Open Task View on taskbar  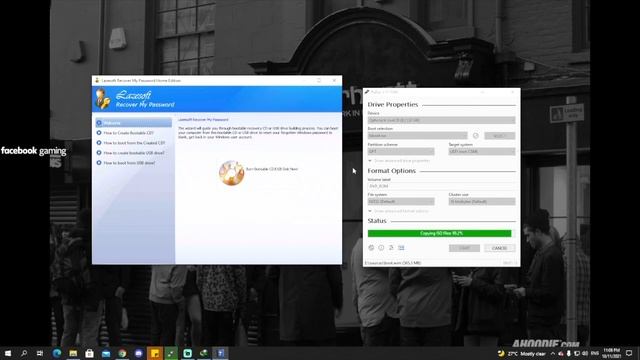click(x=40, y=353)
